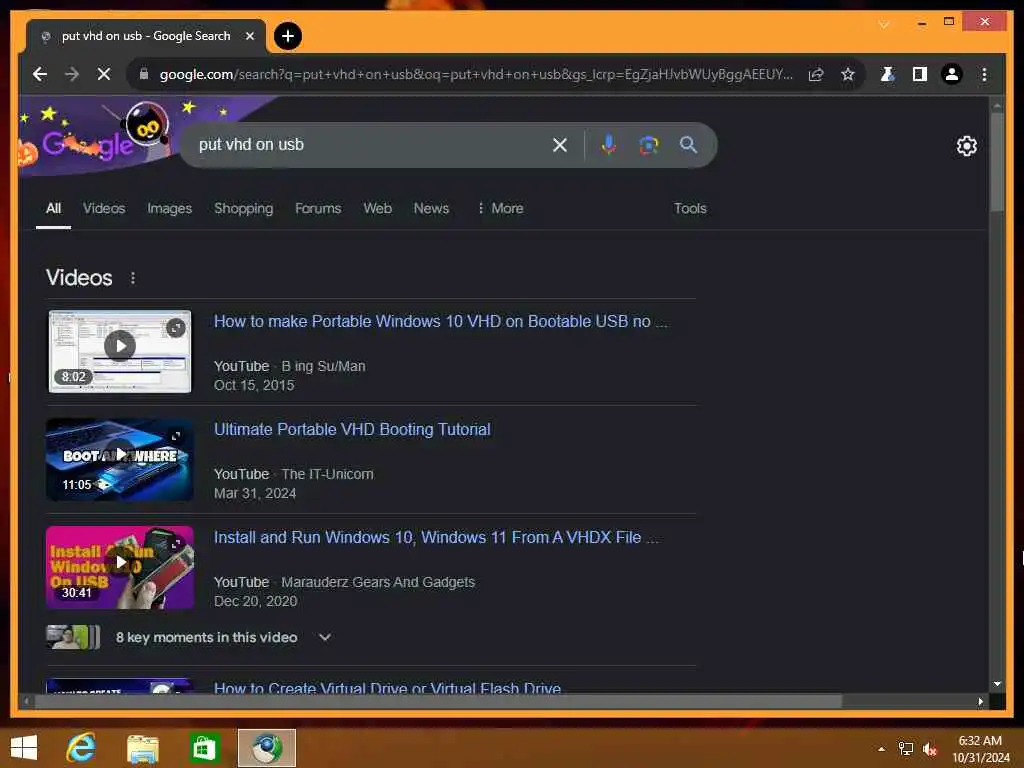Select the All results tab
Viewport: 1024px width, 768px height.
click(x=54, y=208)
